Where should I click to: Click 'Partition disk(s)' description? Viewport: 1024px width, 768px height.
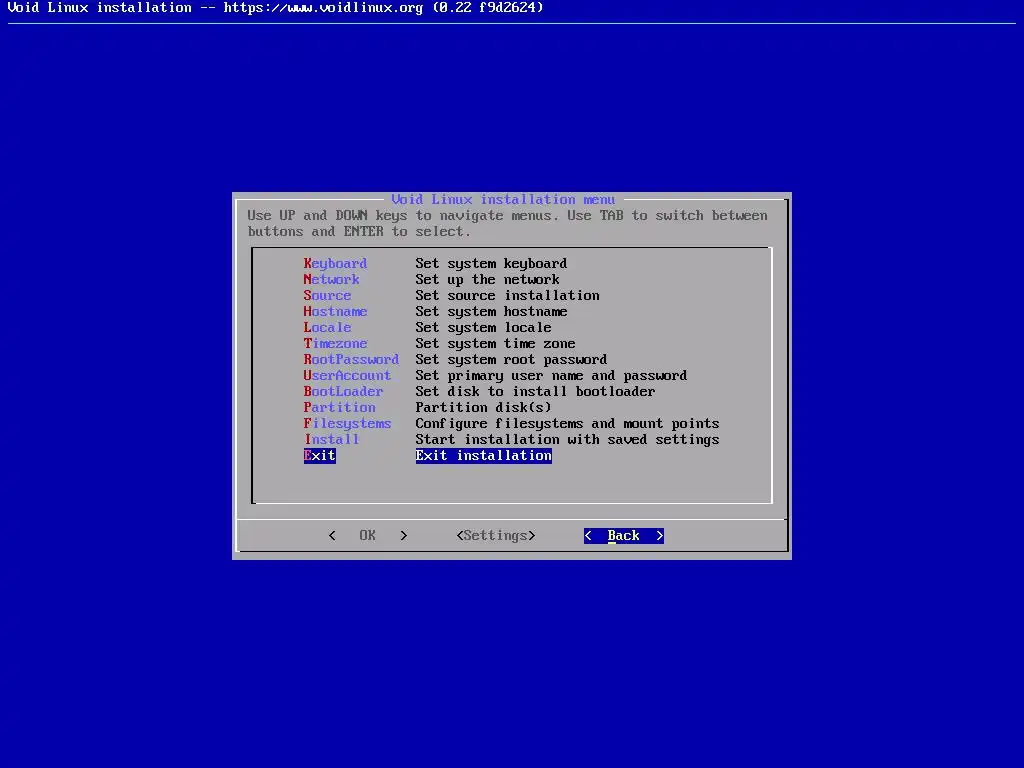[x=483, y=408]
